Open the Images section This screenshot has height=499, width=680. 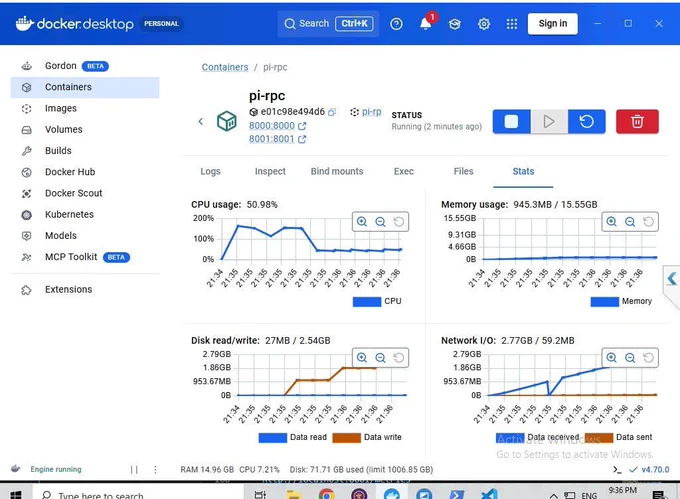coord(85,108)
